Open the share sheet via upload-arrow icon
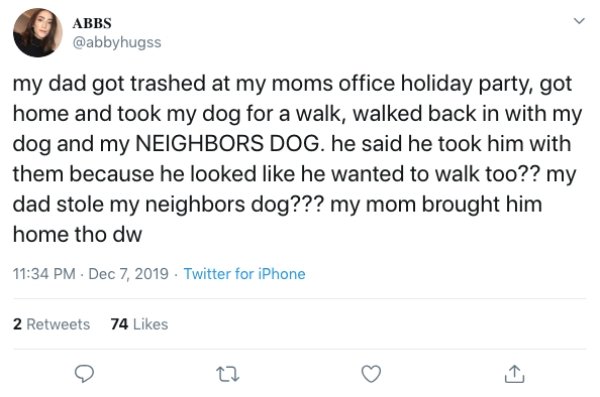This screenshot has width=600, height=397. (x=514, y=374)
